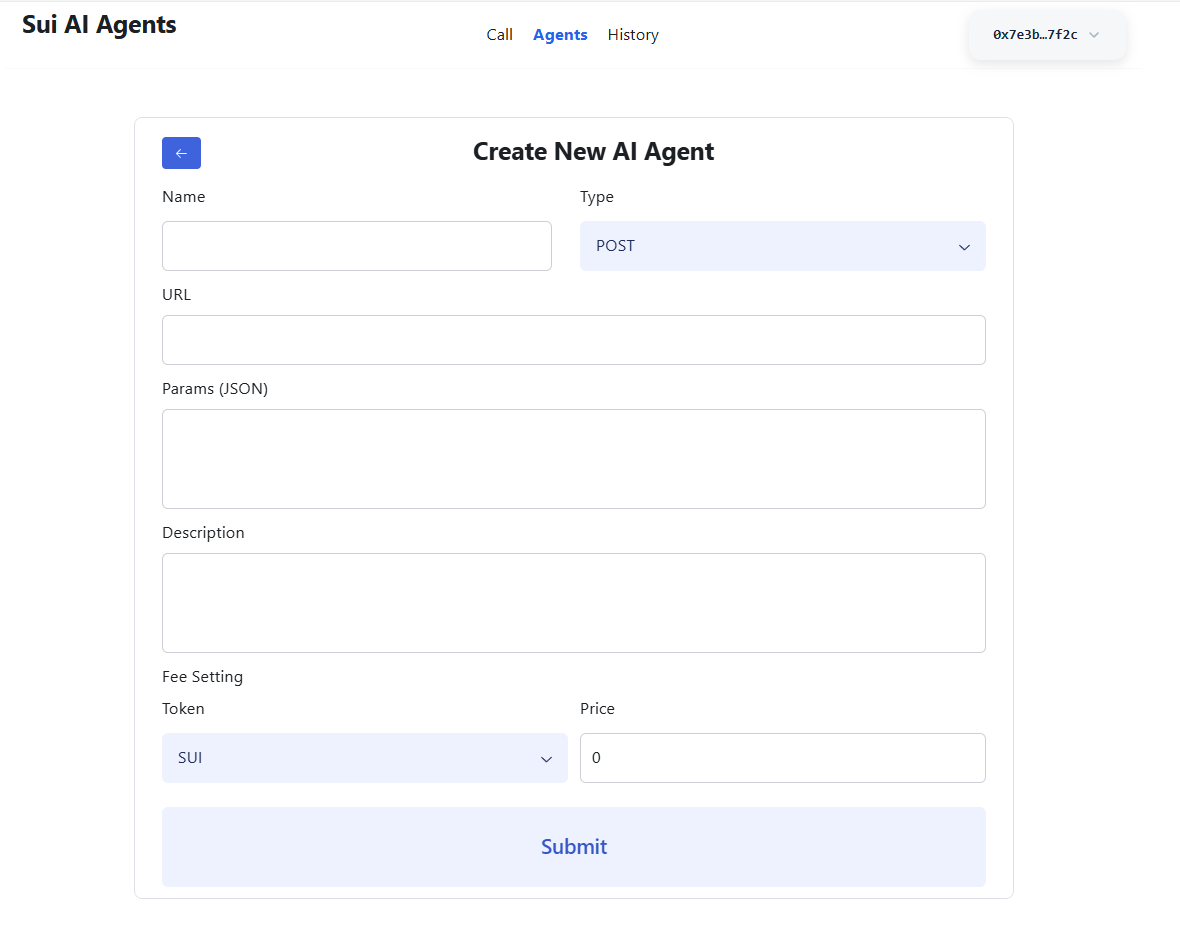The width and height of the screenshot is (1180, 951).
Task: Open the Token dropdown showing SUI
Action: pyautogui.click(x=365, y=758)
